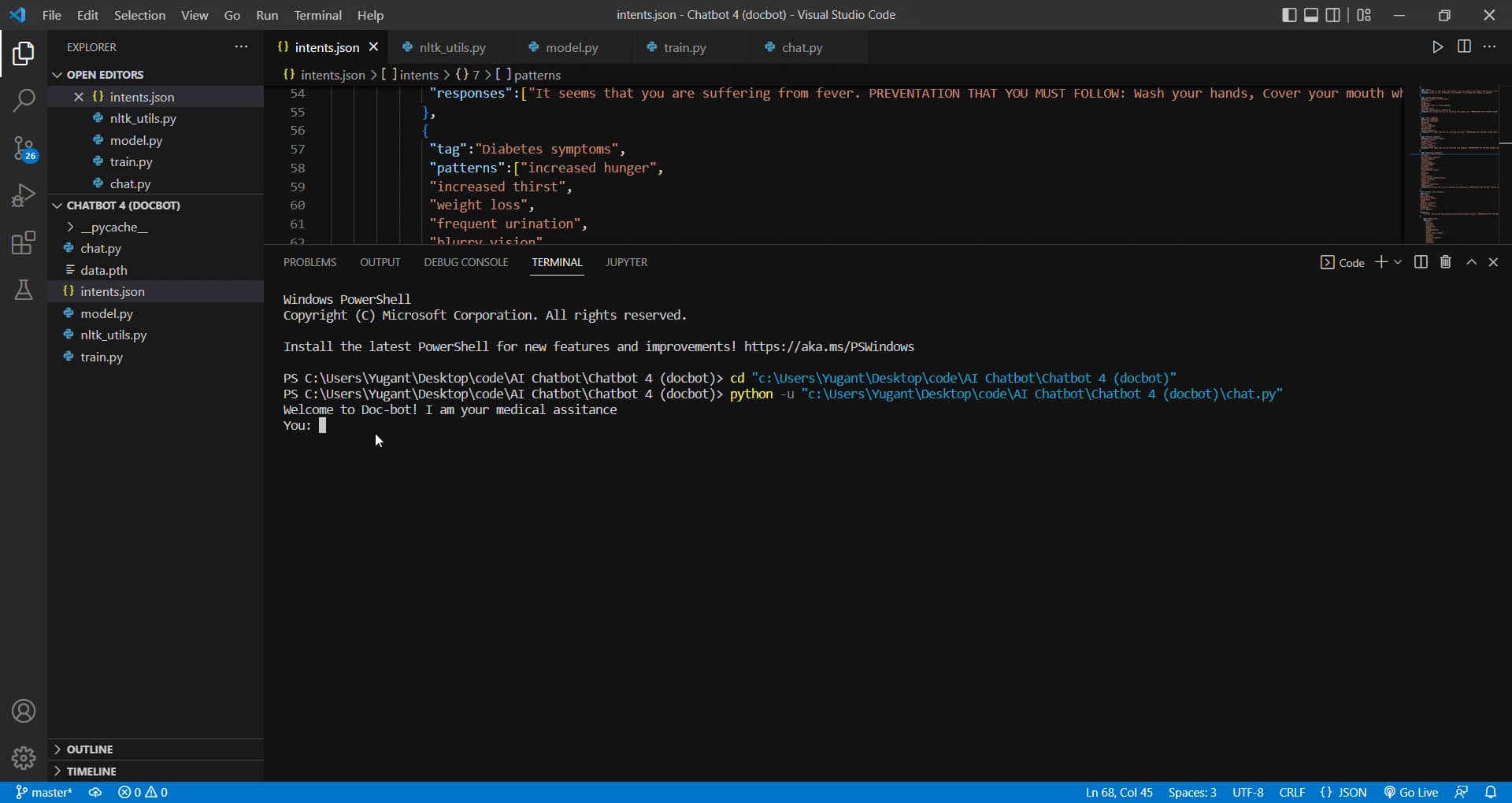Toggle the bottom panel layout button

point(1311,15)
